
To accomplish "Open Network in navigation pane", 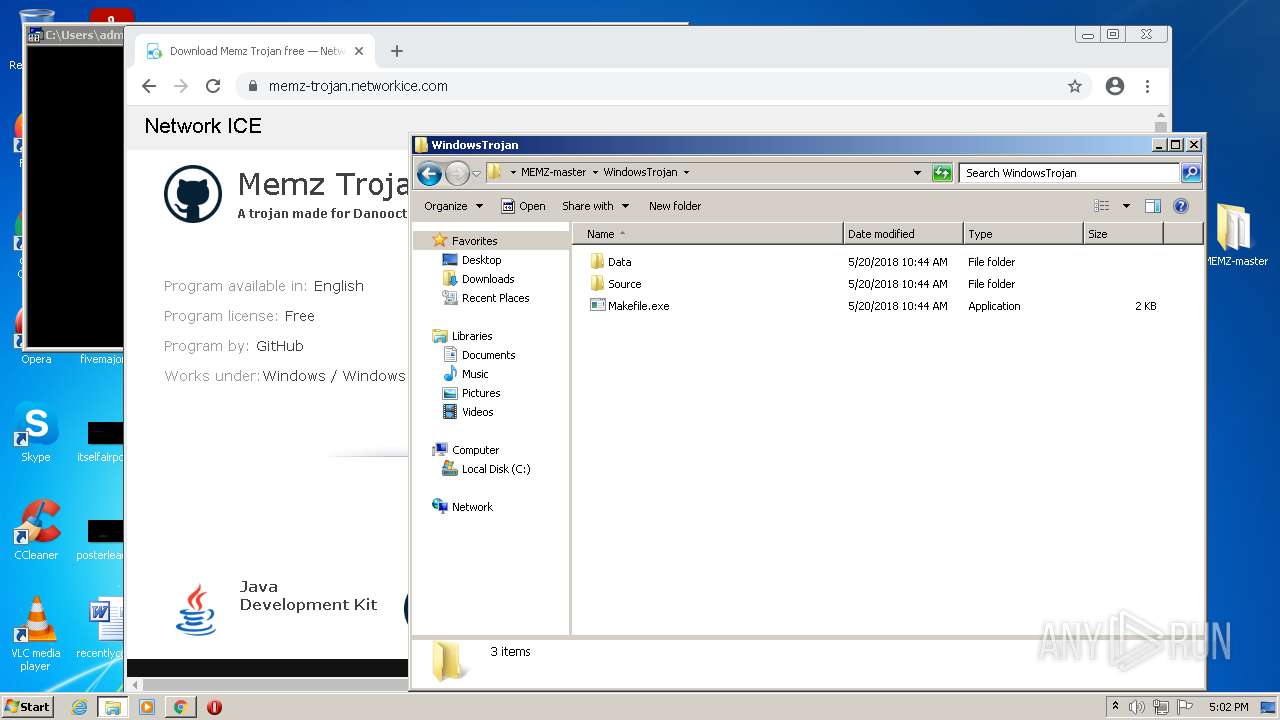I will point(472,507).
